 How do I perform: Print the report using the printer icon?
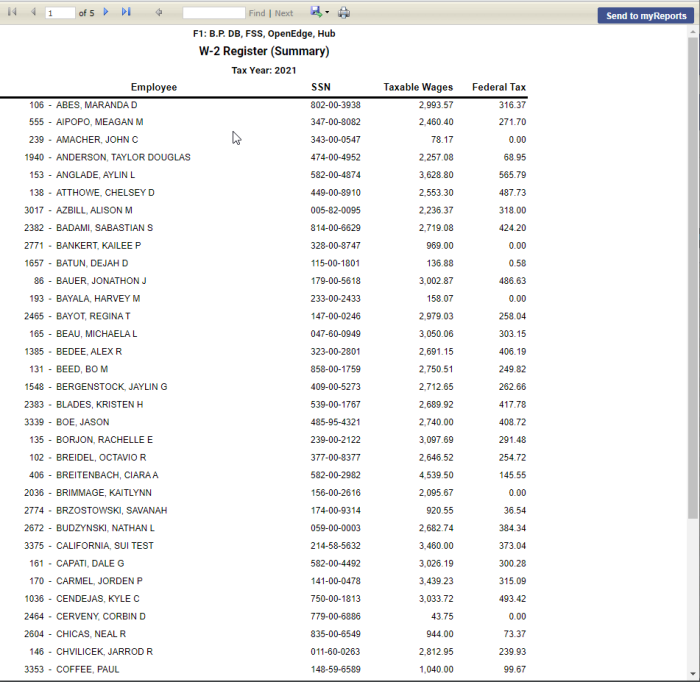[344, 13]
